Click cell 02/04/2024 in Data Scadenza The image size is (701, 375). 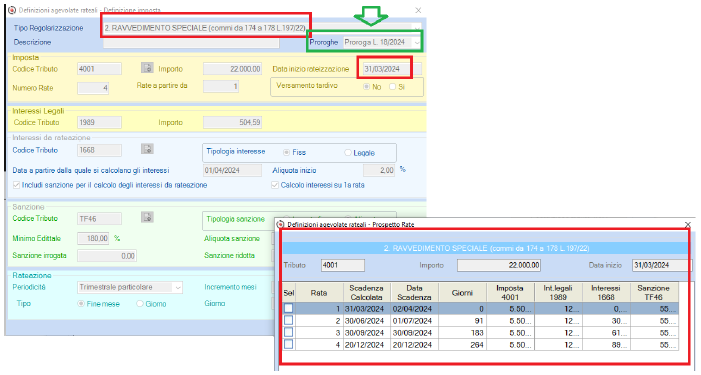[x=414, y=308]
